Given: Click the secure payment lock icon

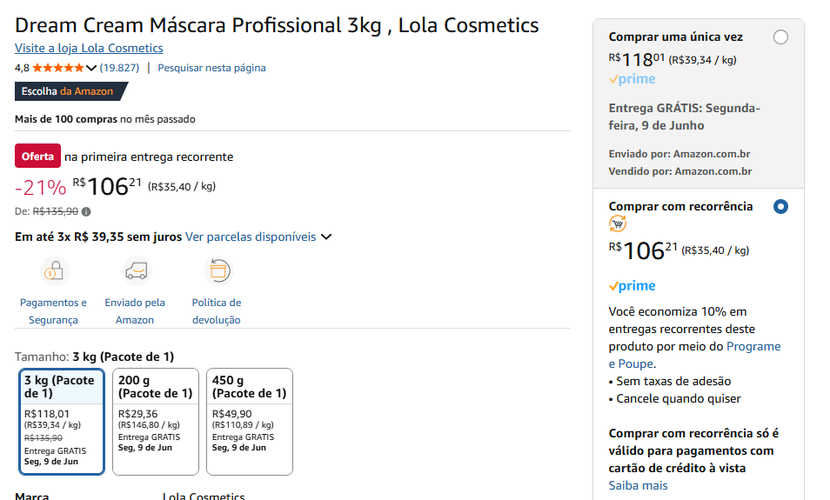Looking at the screenshot, I should coord(54,271).
